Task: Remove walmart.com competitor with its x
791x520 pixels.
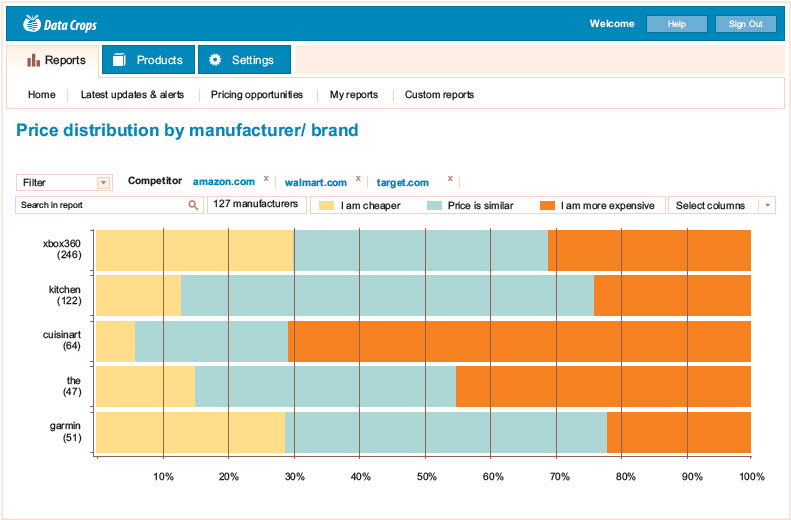Action: (x=358, y=179)
